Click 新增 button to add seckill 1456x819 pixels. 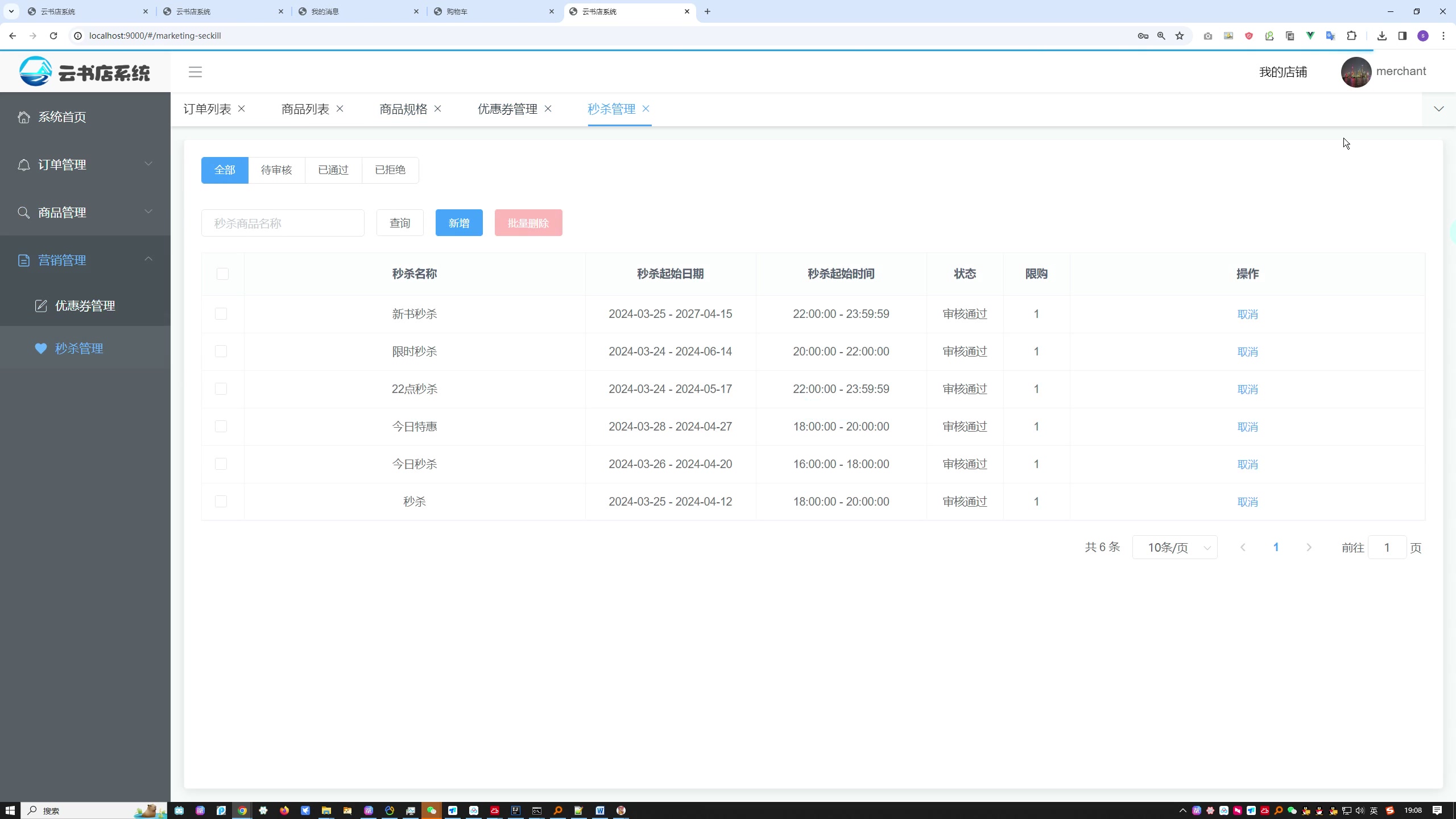[x=459, y=223]
